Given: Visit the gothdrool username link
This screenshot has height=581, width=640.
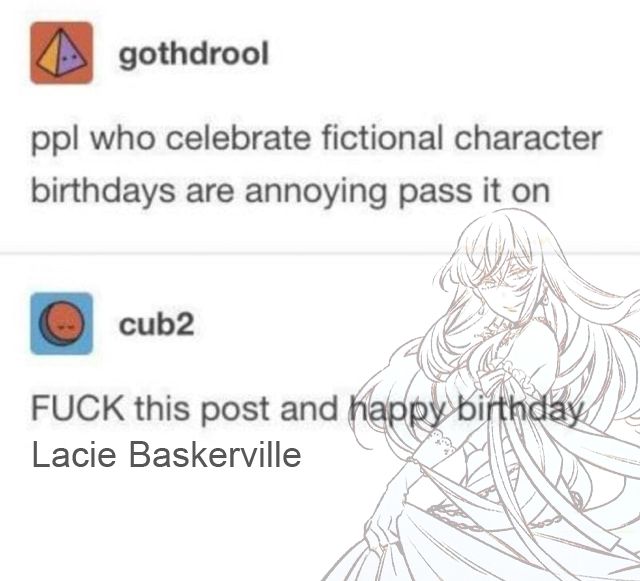Looking at the screenshot, I should click(x=193, y=54).
